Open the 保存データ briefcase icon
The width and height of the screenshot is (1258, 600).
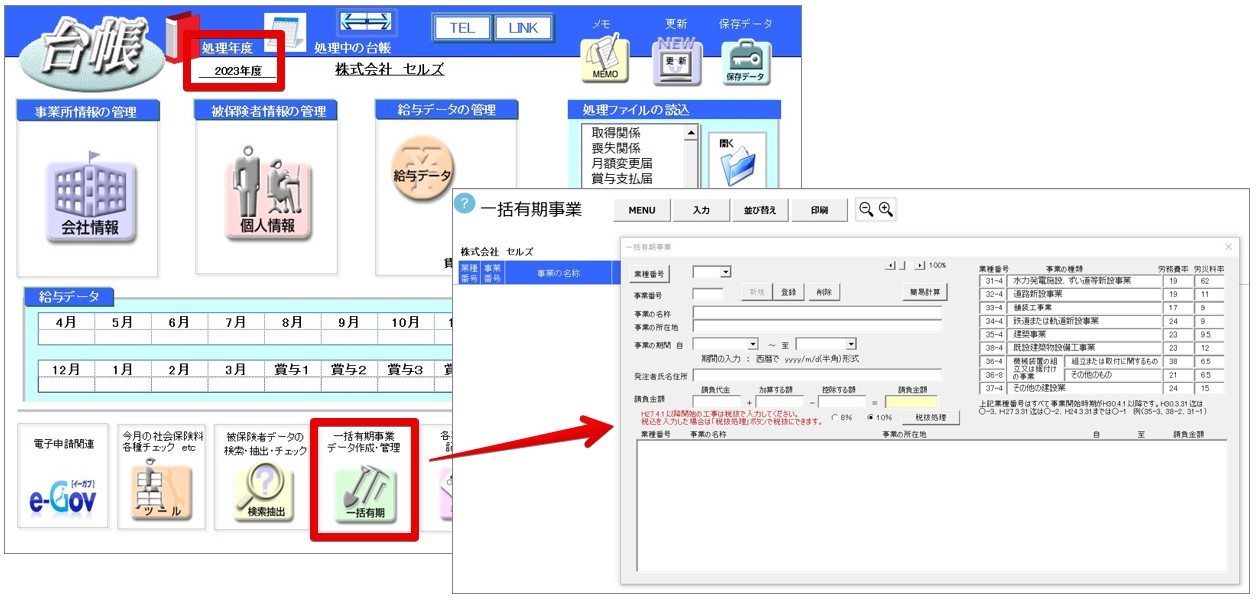745,60
